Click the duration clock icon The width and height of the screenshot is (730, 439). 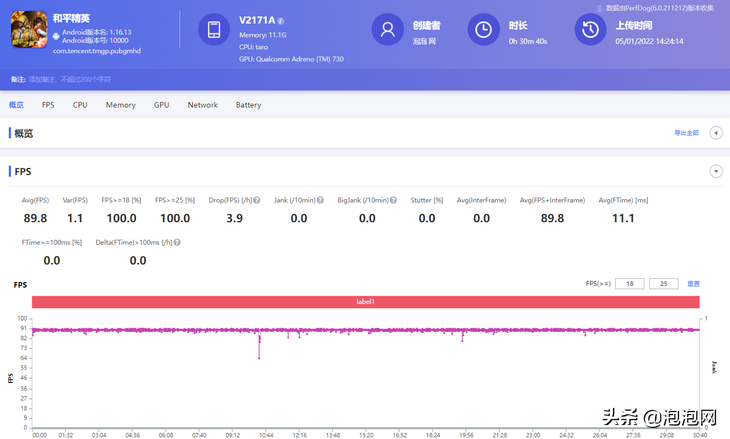pos(483,30)
